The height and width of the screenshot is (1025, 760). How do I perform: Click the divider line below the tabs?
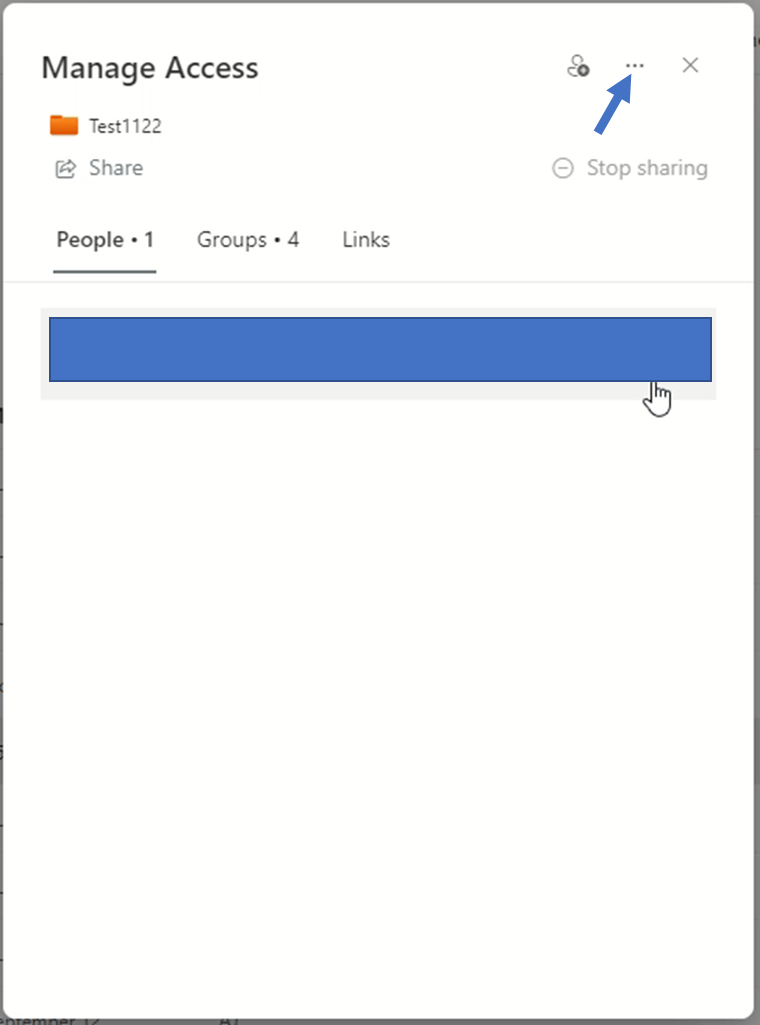(x=379, y=282)
